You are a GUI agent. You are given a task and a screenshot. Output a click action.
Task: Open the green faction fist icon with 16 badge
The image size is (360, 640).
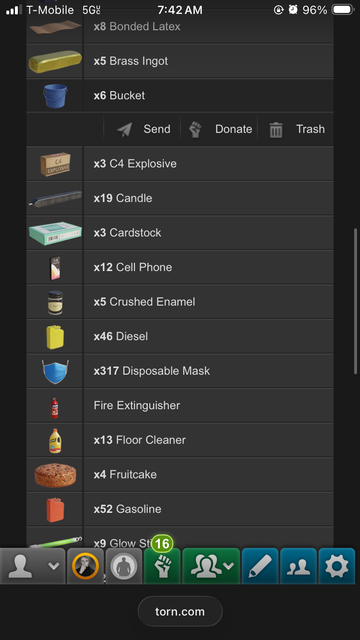pos(162,566)
